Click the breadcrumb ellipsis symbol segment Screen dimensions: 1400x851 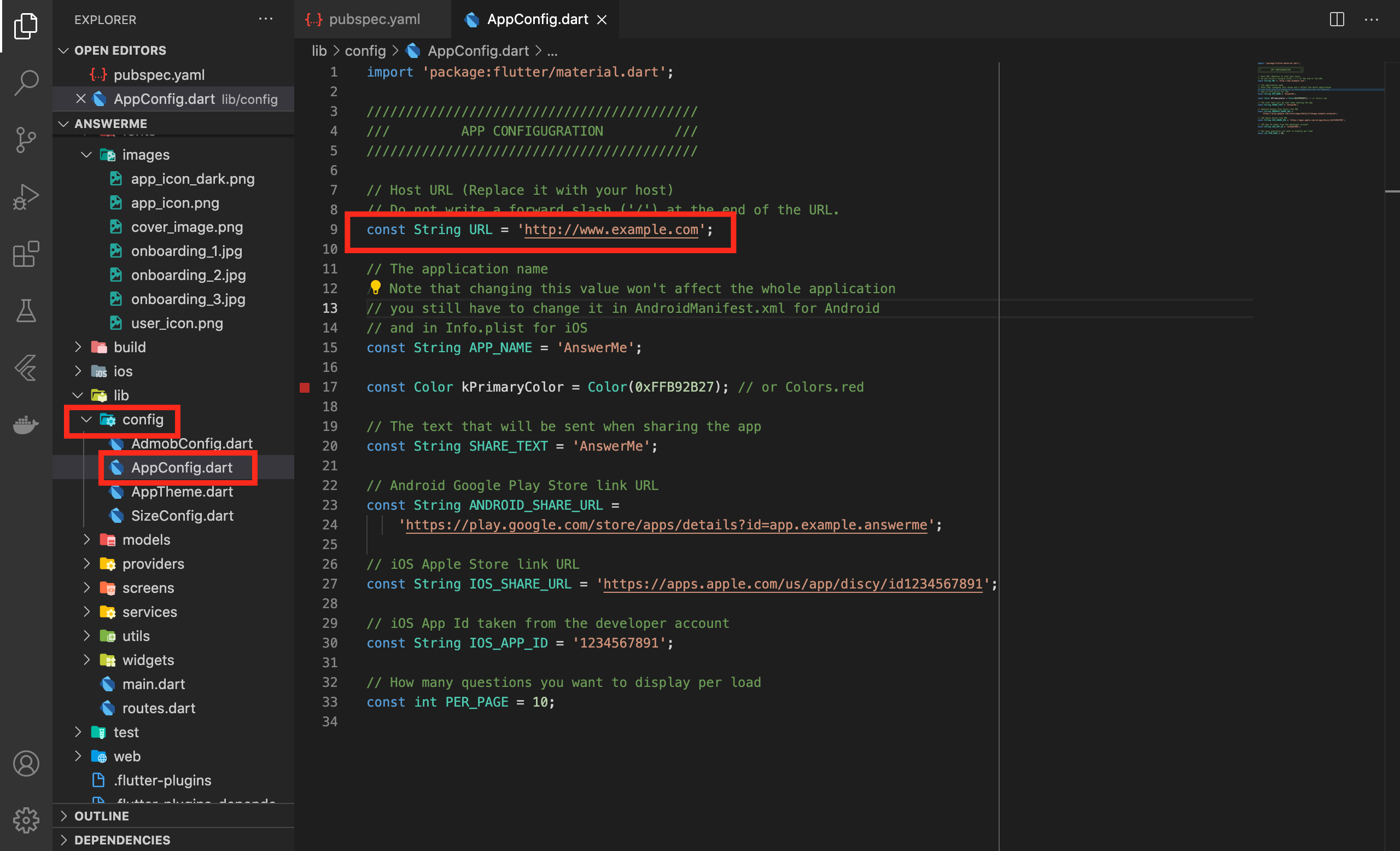click(x=552, y=51)
